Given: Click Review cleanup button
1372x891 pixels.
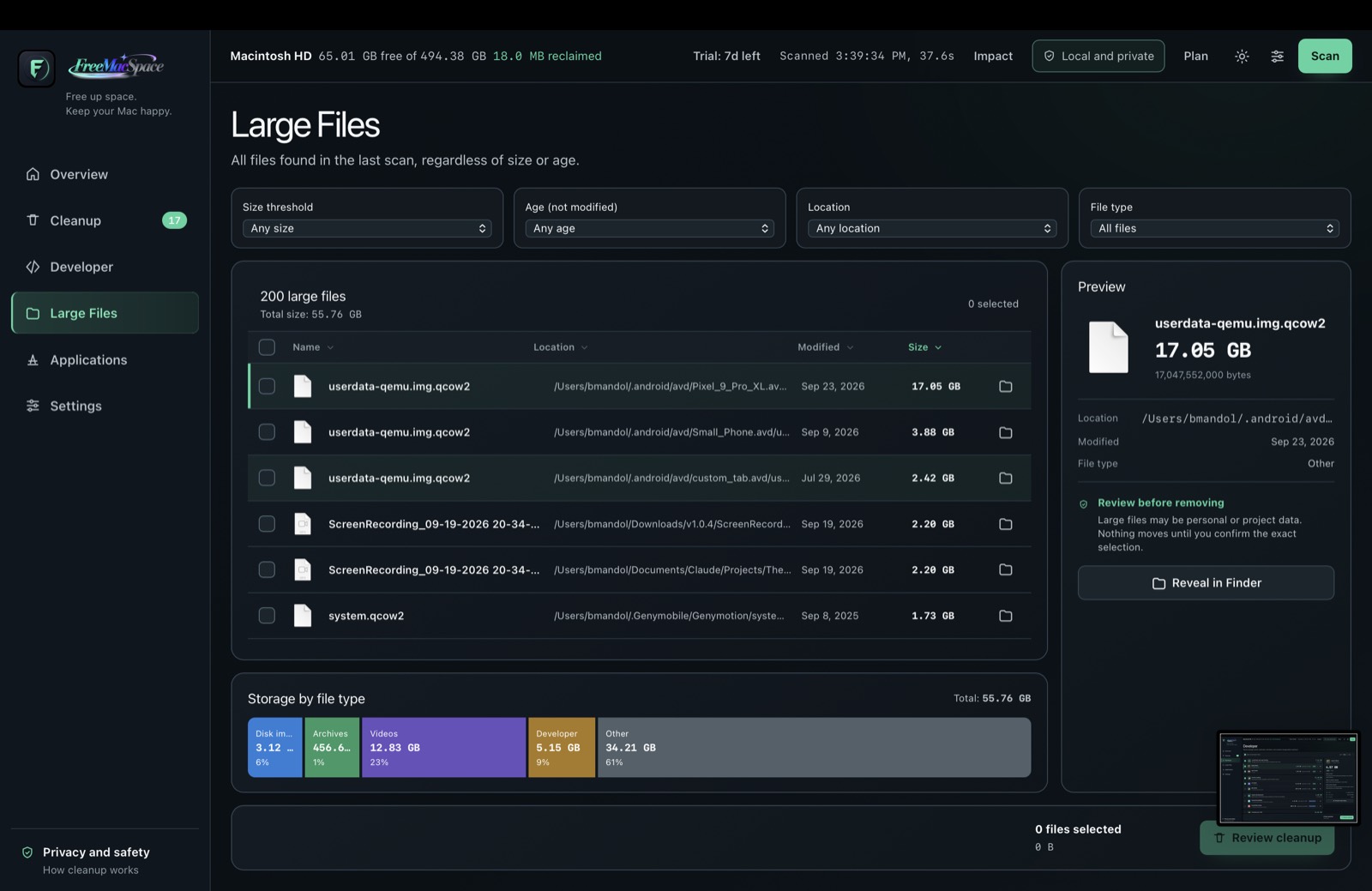Looking at the screenshot, I should (1267, 838).
